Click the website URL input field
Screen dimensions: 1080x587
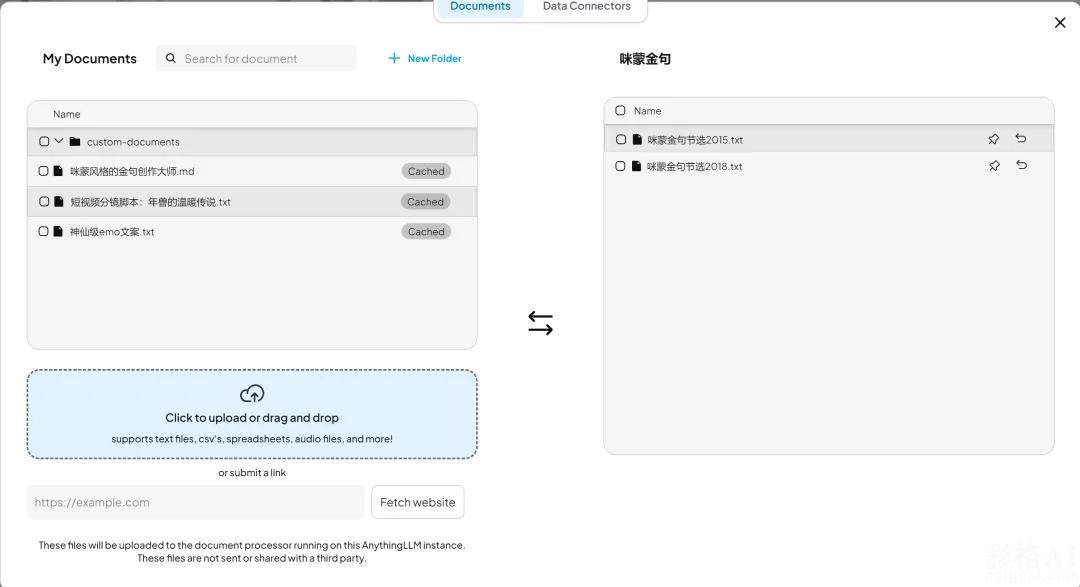tap(196, 502)
